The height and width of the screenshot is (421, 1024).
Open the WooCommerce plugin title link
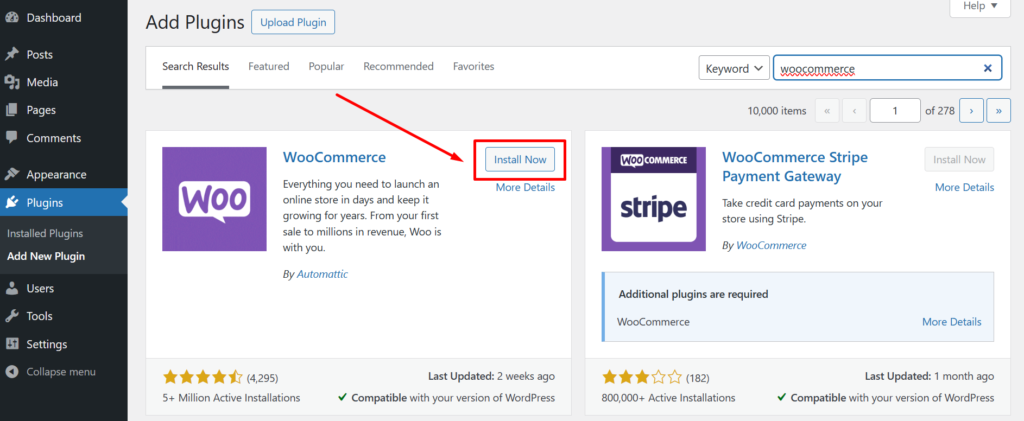click(334, 157)
